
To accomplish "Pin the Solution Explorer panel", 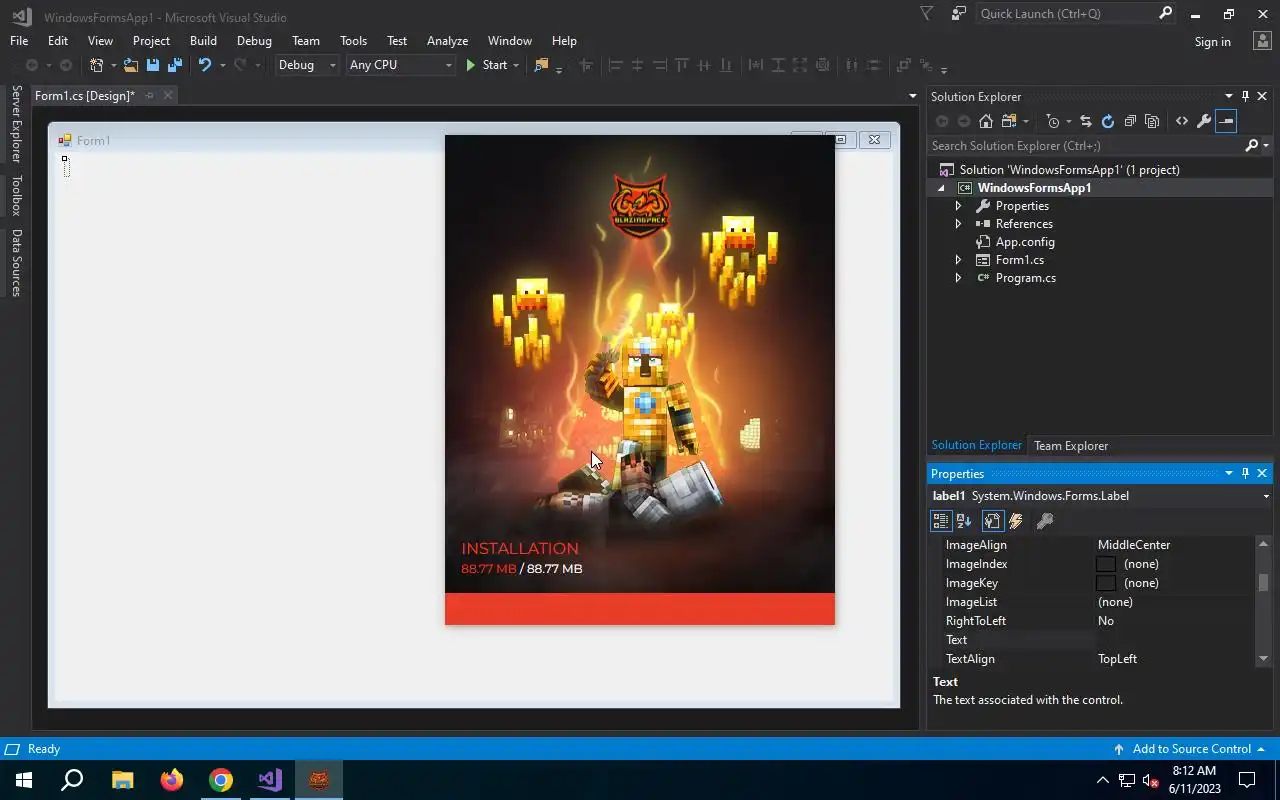I will 1245,97.
